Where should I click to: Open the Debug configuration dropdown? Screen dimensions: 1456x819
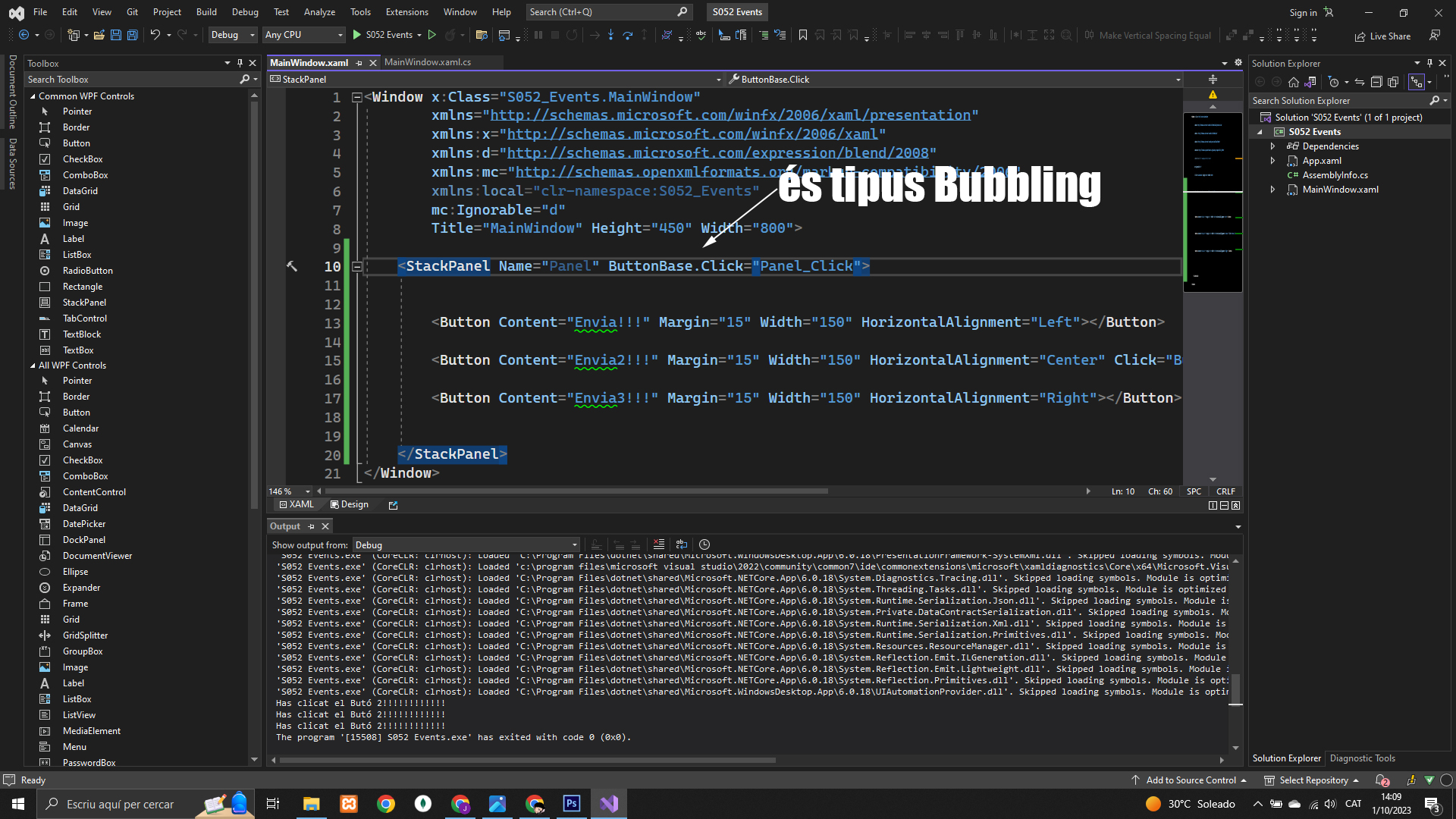click(x=233, y=35)
